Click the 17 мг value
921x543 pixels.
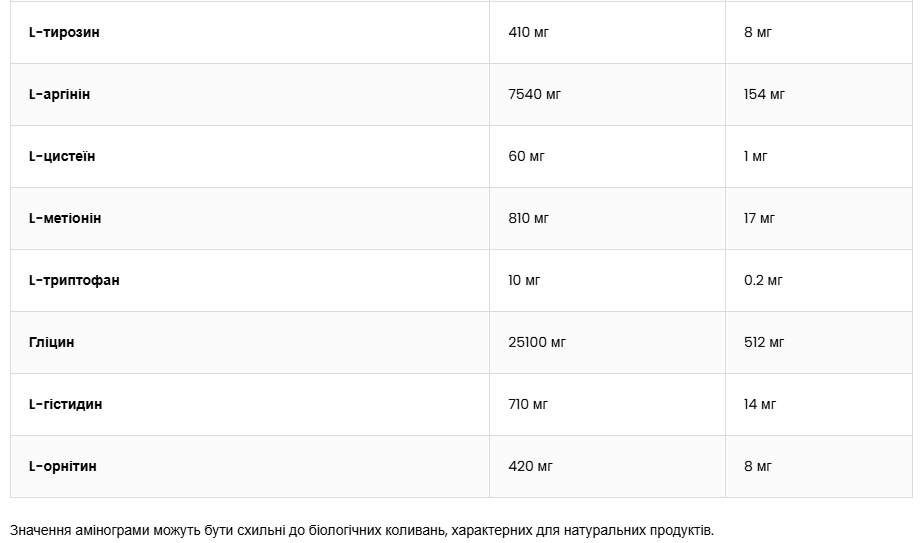tap(760, 218)
